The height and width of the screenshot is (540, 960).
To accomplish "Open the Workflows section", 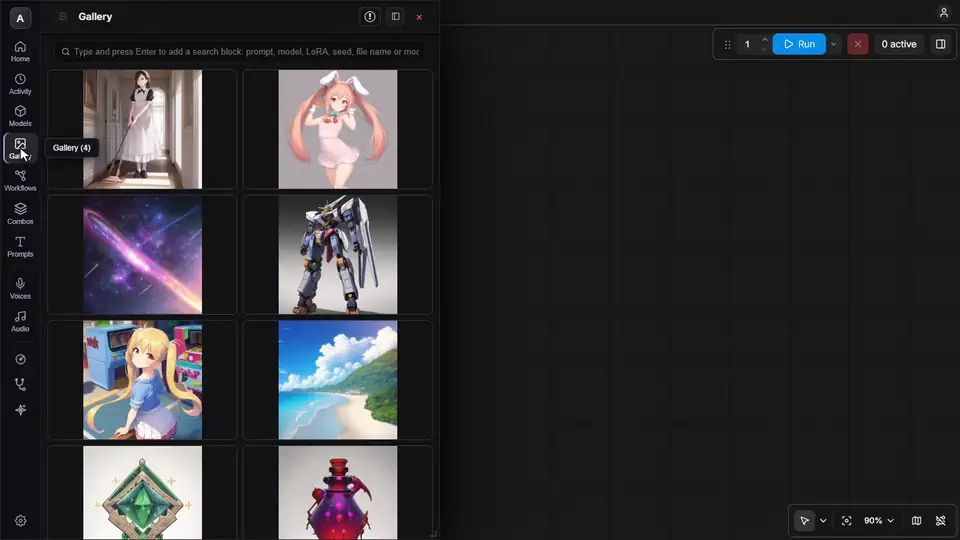I will (20, 181).
